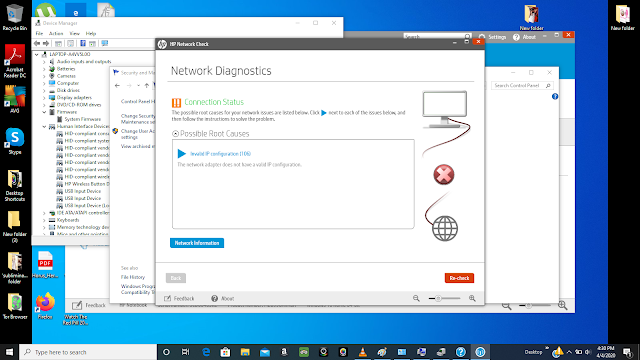The height and width of the screenshot is (360, 640).
Task: Open the Invalid IP configuration (106) link
Action: 220,154
